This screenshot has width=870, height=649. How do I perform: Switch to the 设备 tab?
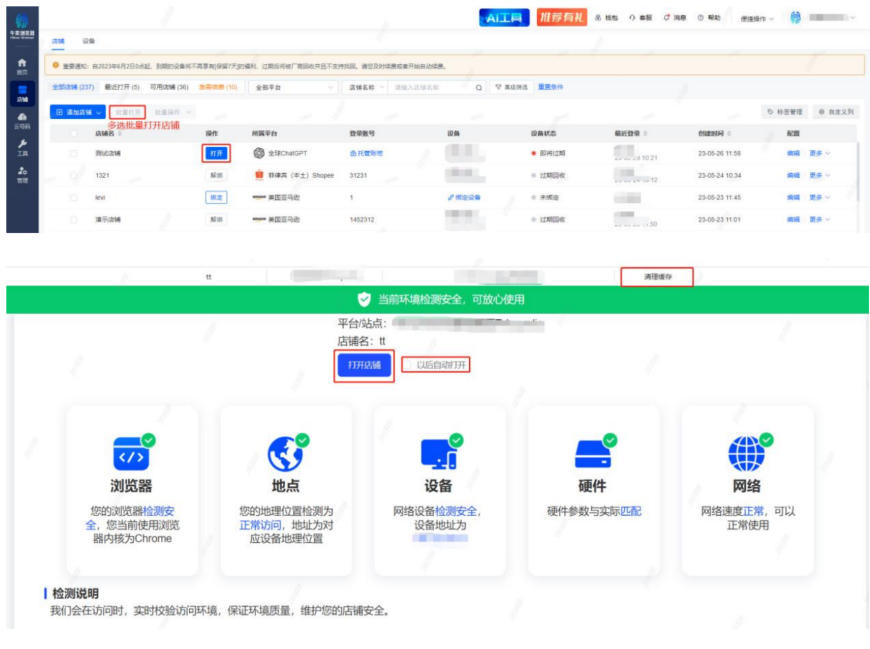[x=89, y=42]
